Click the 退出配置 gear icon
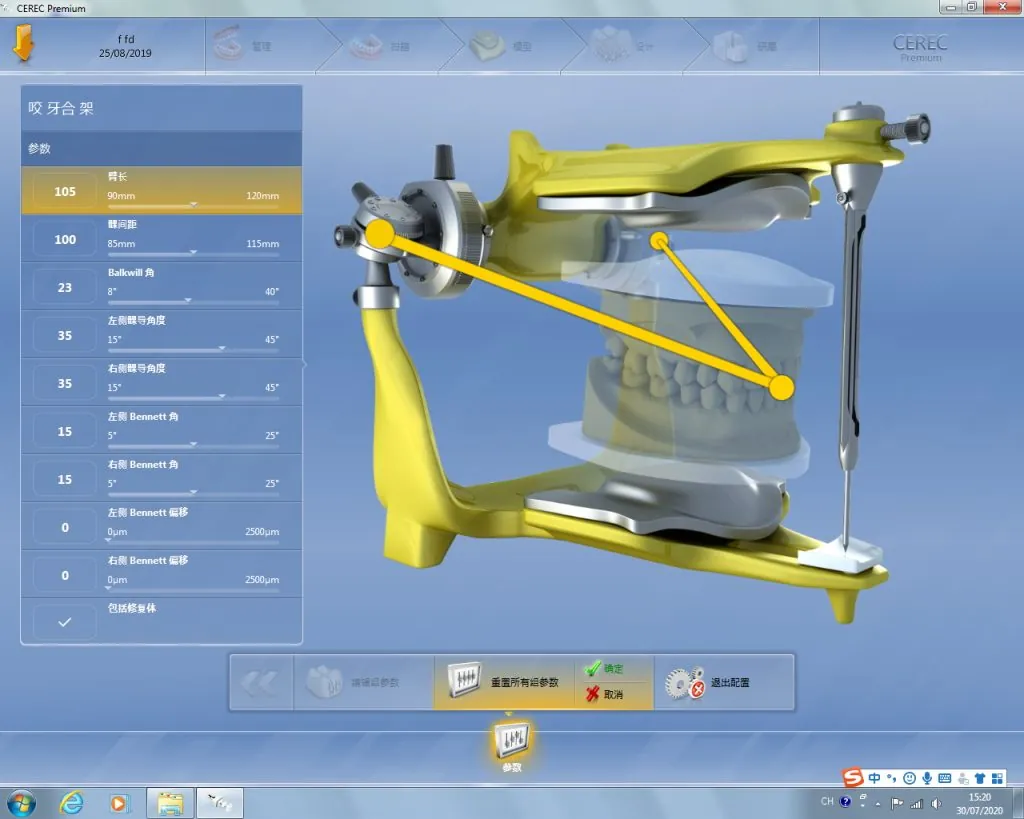The width and height of the screenshot is (1024, 819). click(685, 683)
